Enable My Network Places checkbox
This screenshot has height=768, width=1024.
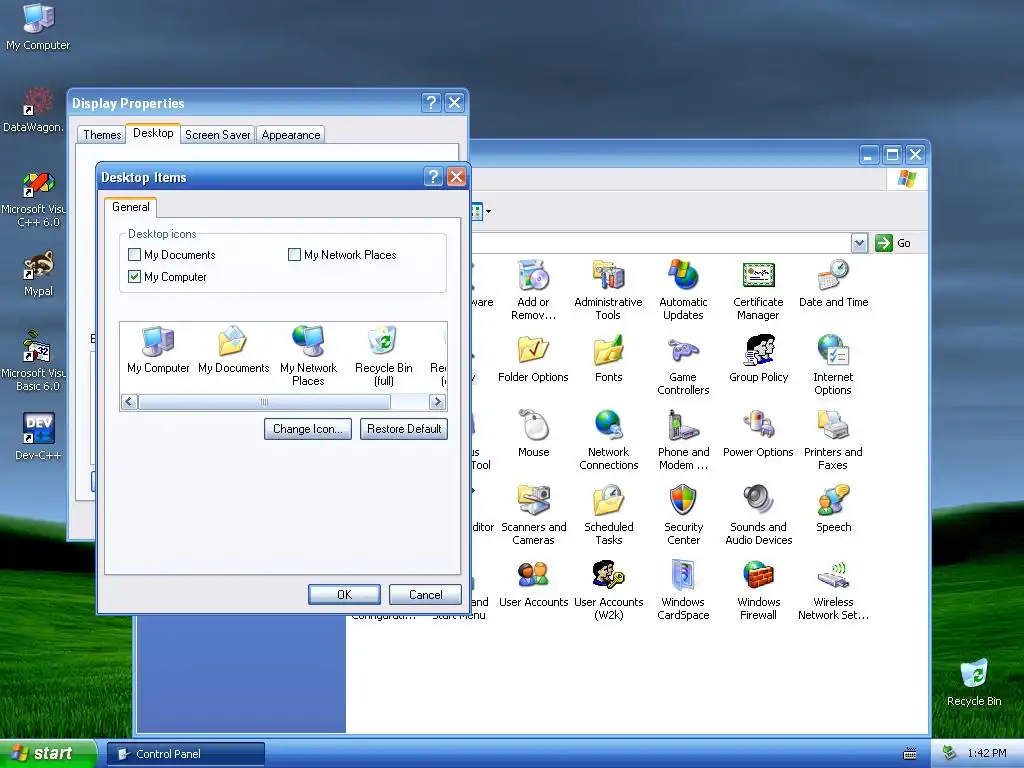[x=295, y=255]
